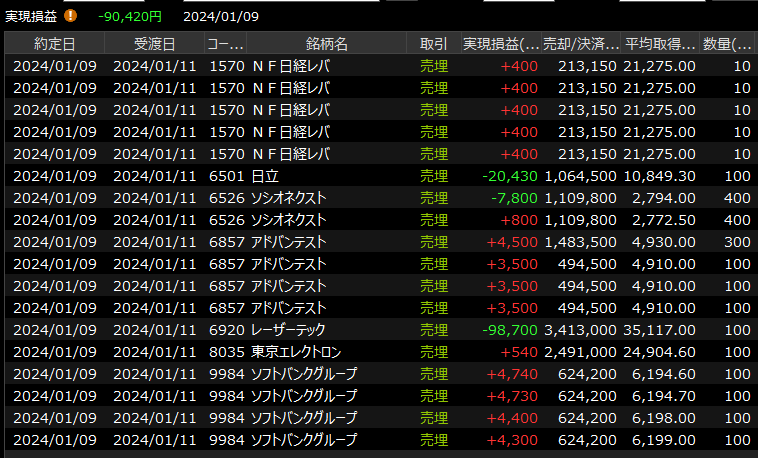Click the orange warning icon beside 実現損益

point(70,16)
